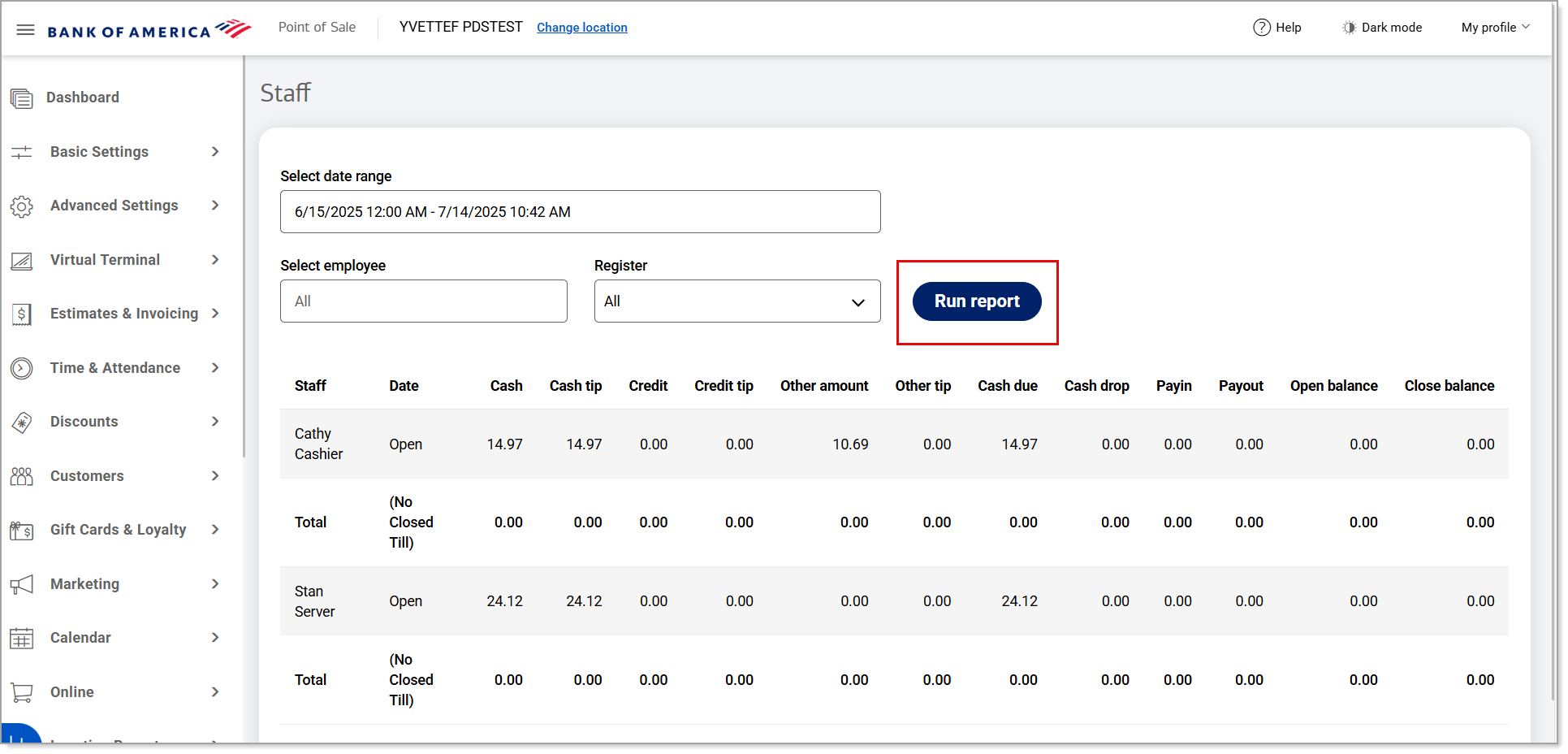Screen dimensions: 1568x754
Task: Toggle Dark mode
Action: pos(1381,28)
